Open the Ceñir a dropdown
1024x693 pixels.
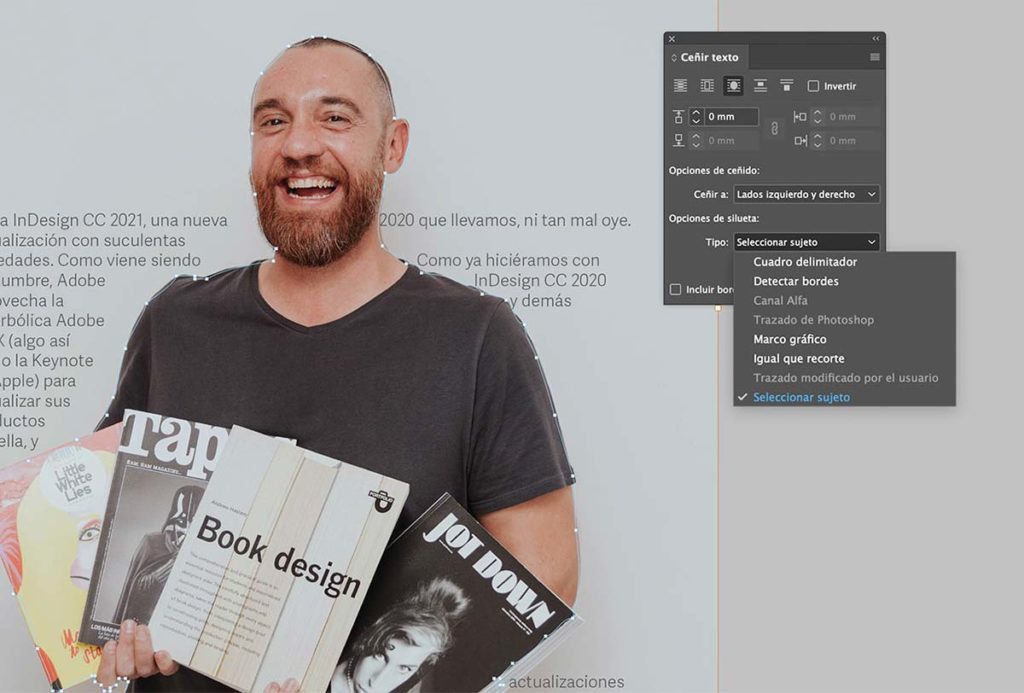(807, 194)
